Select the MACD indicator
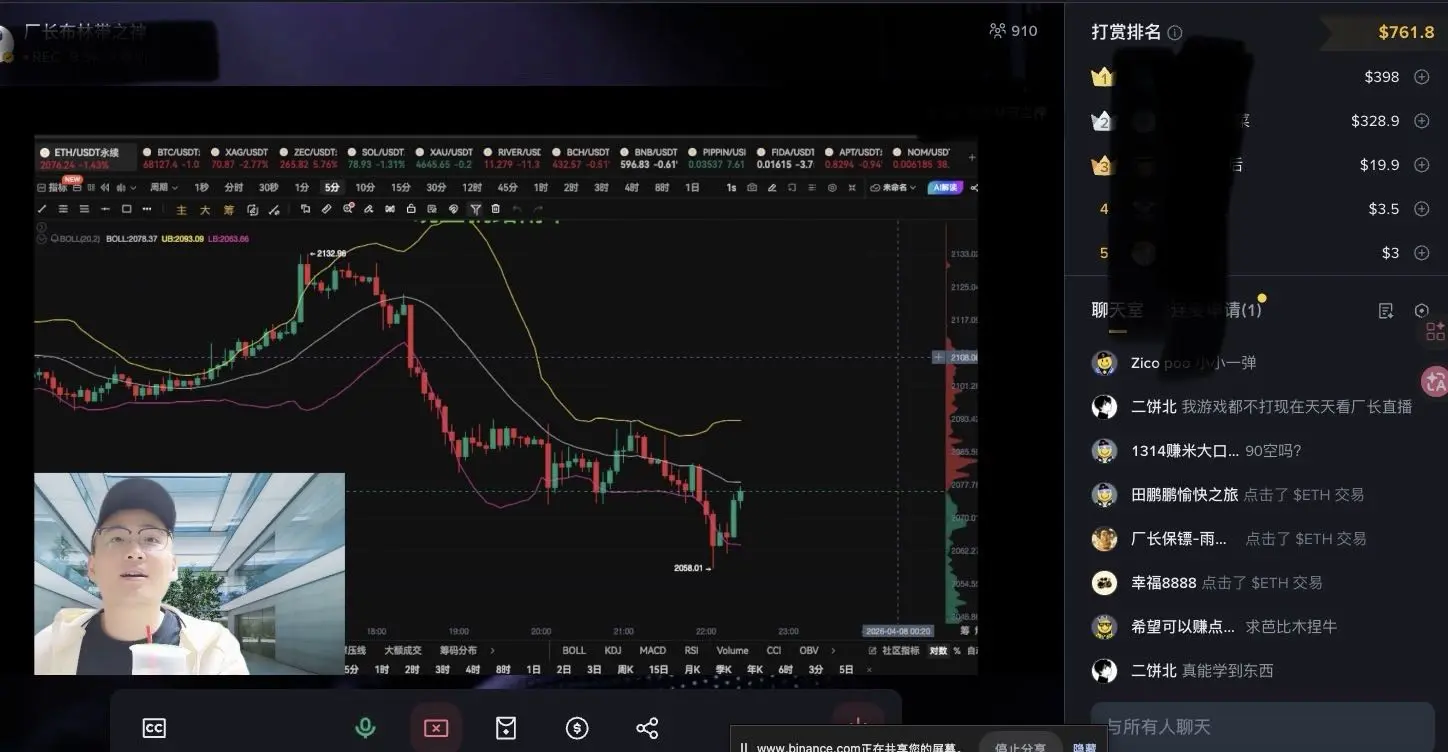This screenshot has height=752, width=1448. 652,651
